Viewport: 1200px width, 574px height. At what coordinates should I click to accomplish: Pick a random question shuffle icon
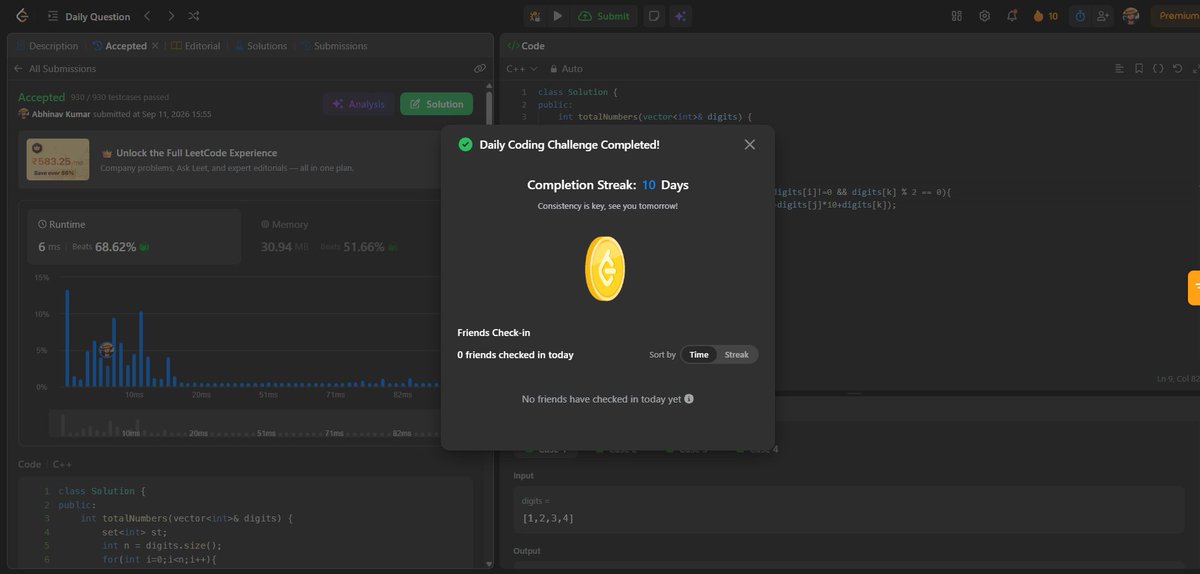pos(194,16)
